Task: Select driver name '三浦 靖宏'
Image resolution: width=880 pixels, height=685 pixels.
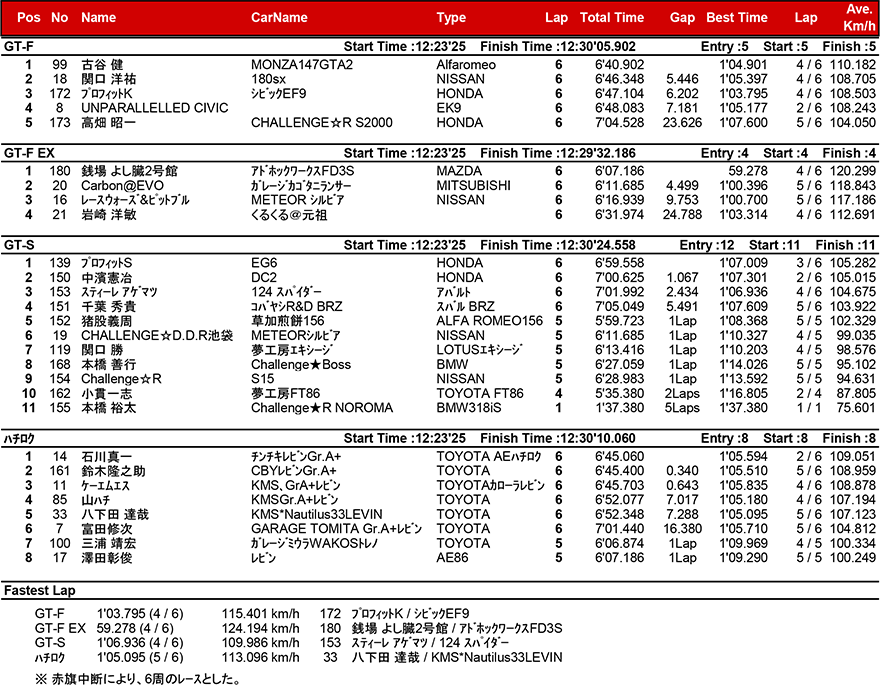Action: [x=108, y=544]
